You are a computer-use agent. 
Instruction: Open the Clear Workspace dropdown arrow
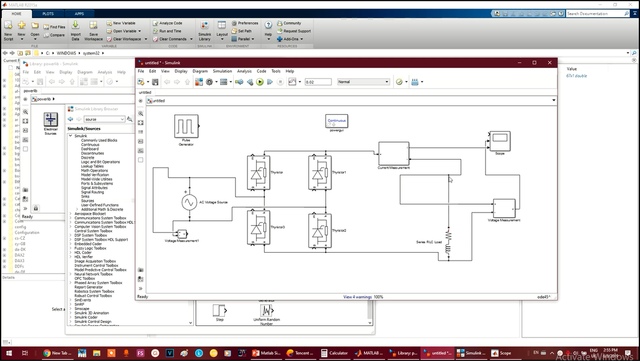pos(146,39)
